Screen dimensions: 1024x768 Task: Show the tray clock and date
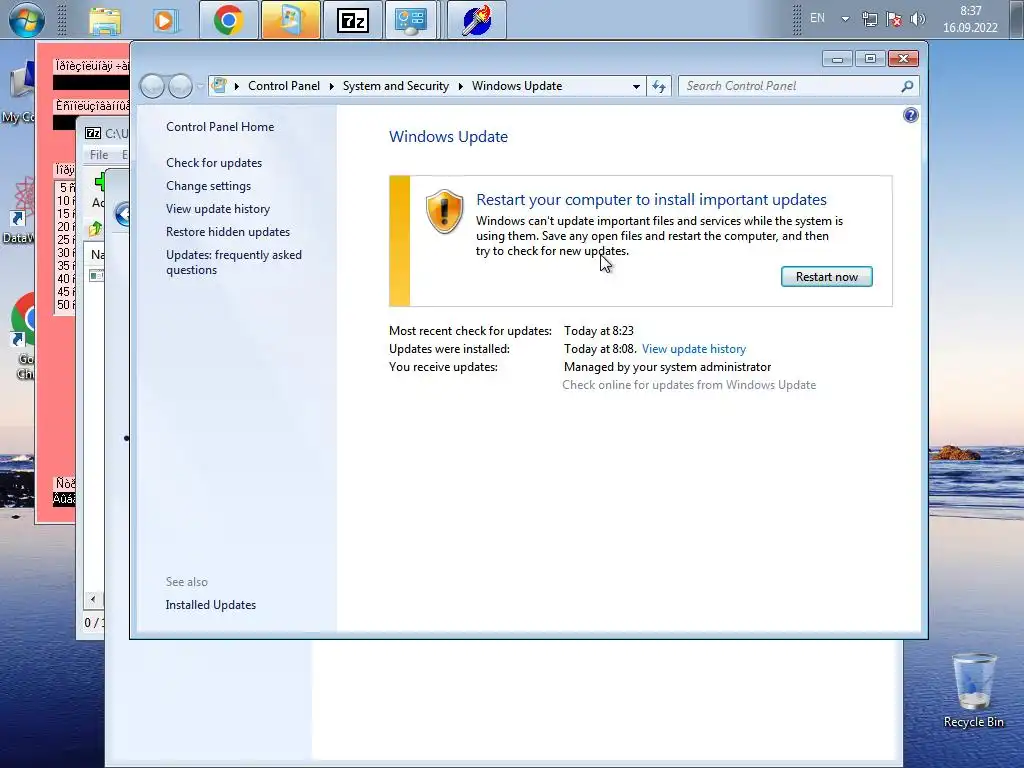tap(970, 19)
